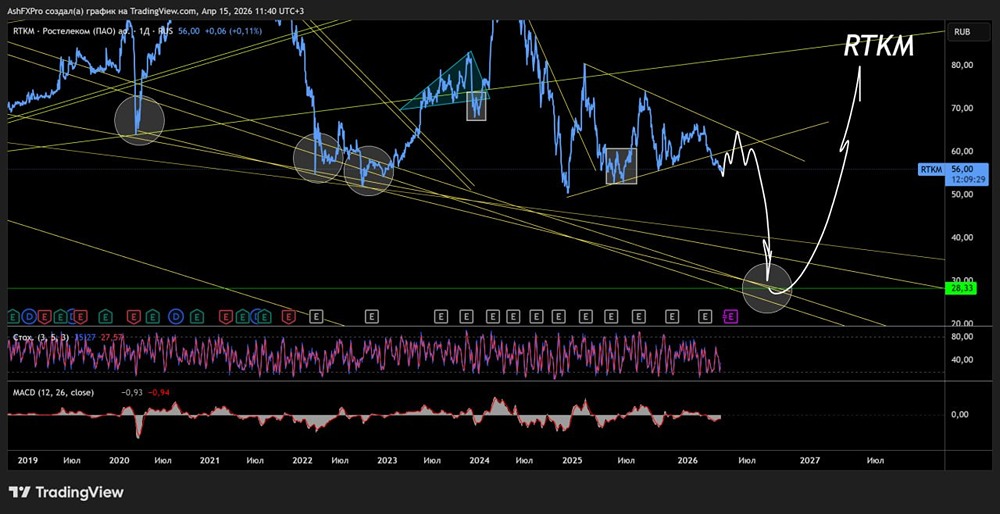This screenshot has height=514, width=1000.
Task: Click the 0,00 MACD axis label
Action: (961, 415)
